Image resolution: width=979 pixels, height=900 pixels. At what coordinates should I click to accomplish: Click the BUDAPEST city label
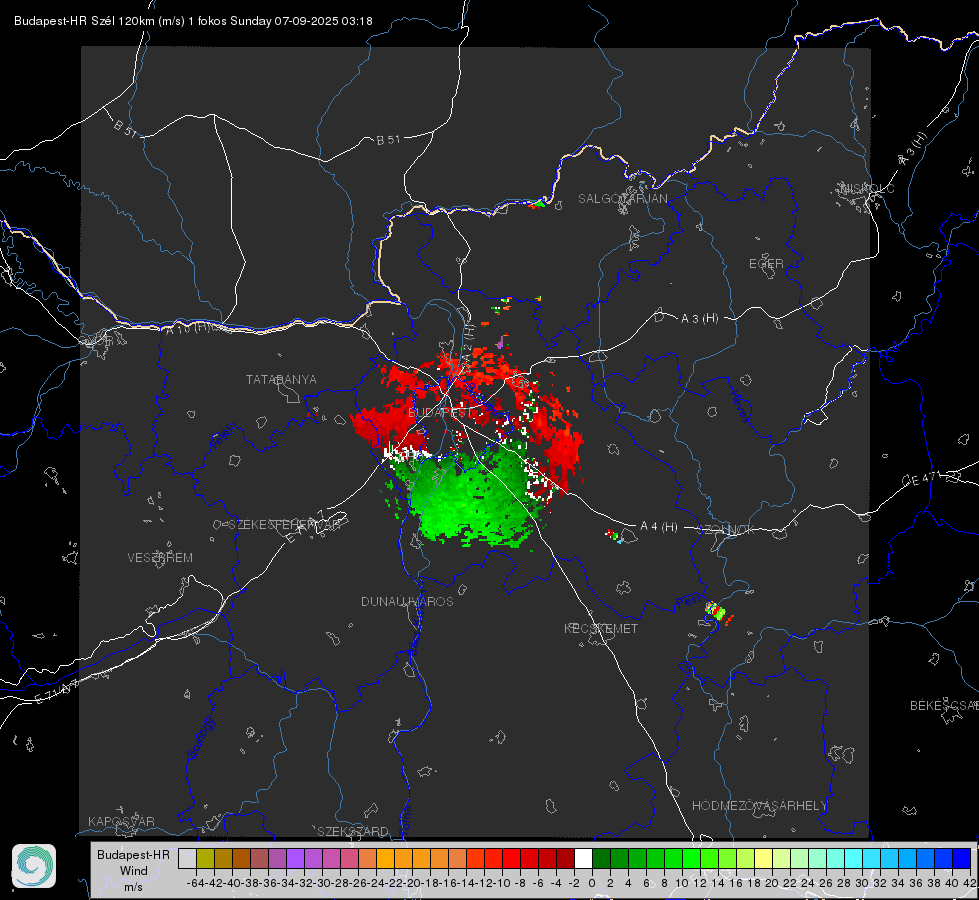[440, 413]
